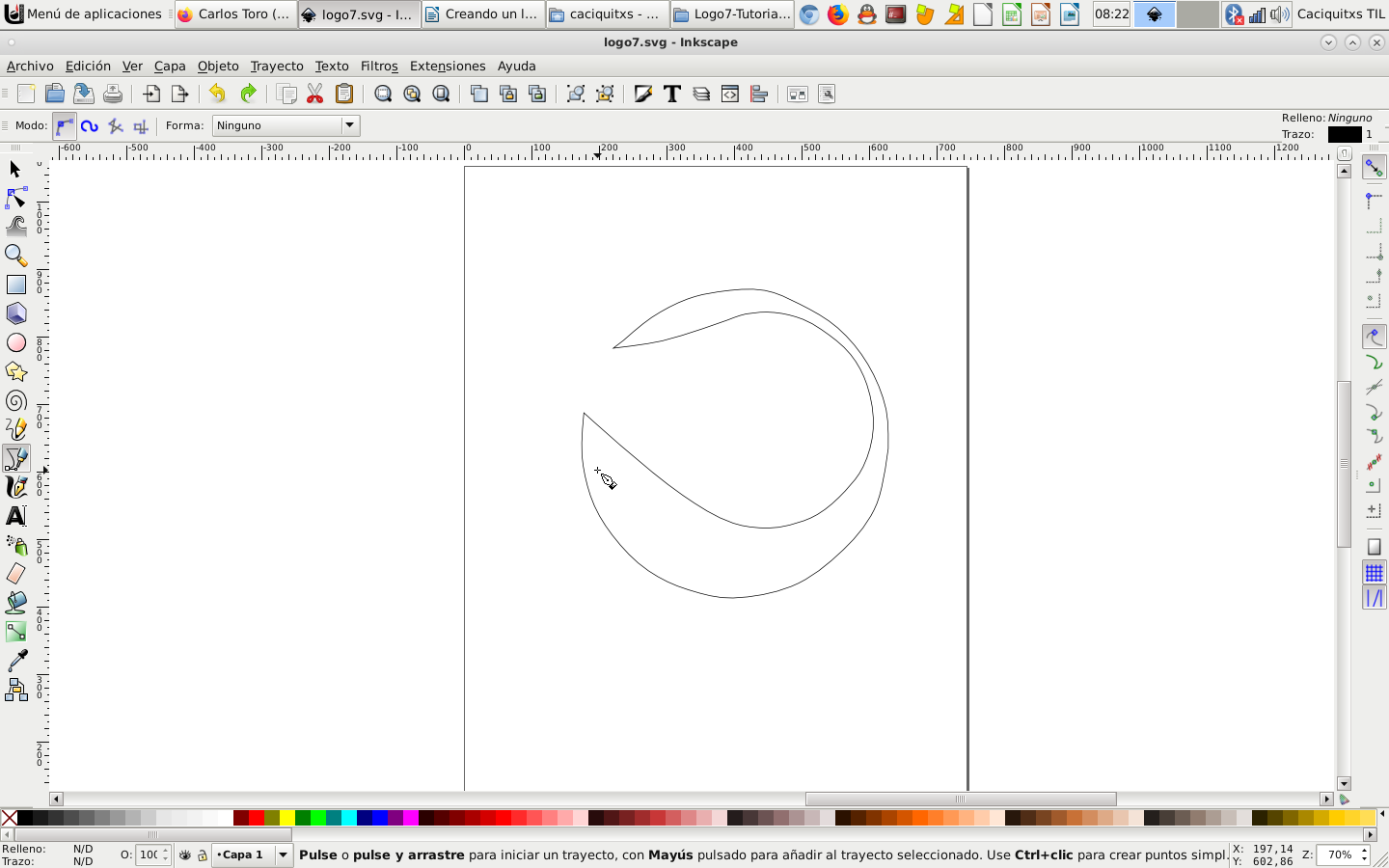The height and width of the screenshot is (868, 1389).
Task: Select the Ellipse circle tool
Action: click(15, 342)
